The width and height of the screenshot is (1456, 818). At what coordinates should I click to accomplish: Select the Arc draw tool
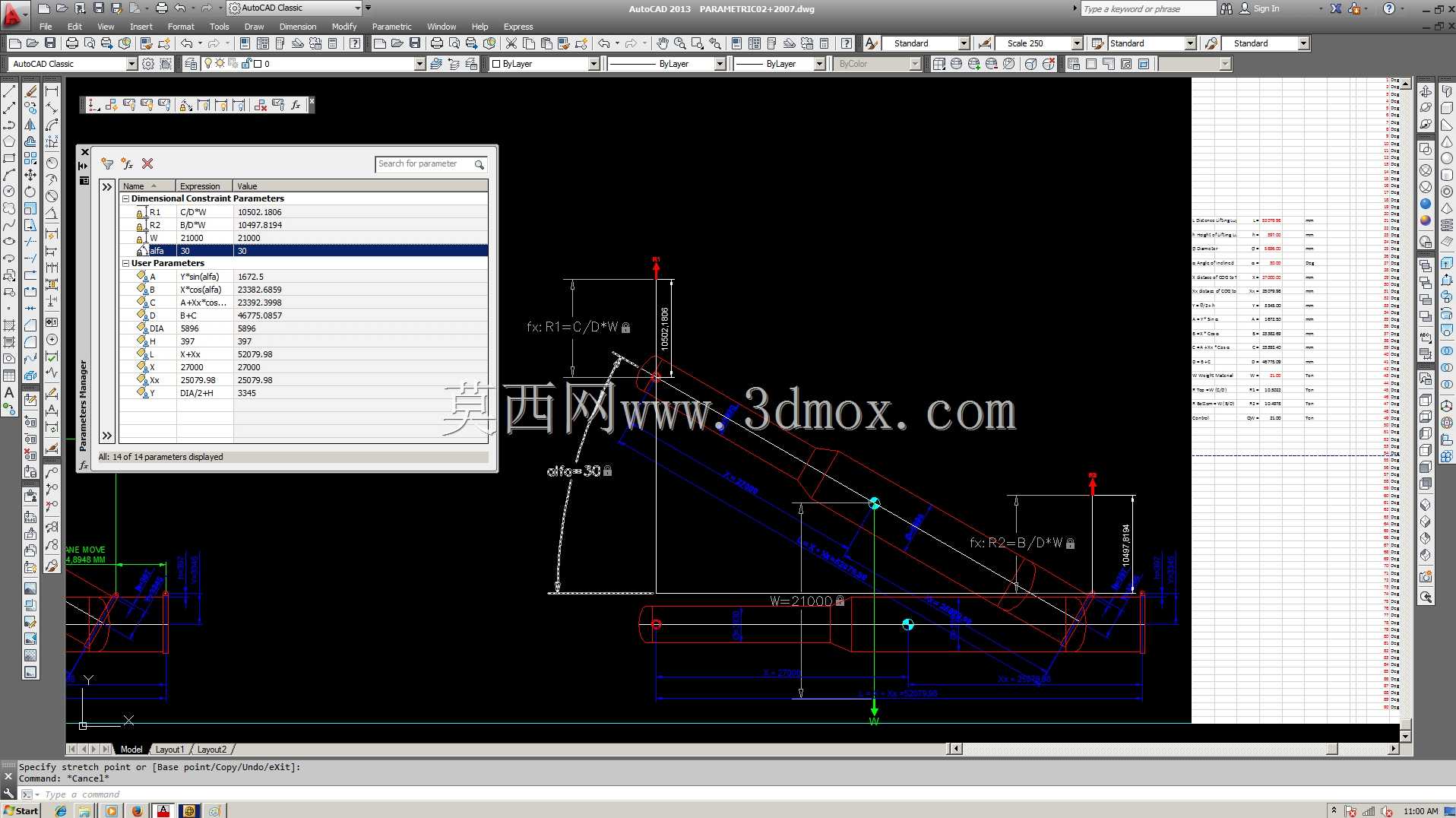(x=9, y=175)
